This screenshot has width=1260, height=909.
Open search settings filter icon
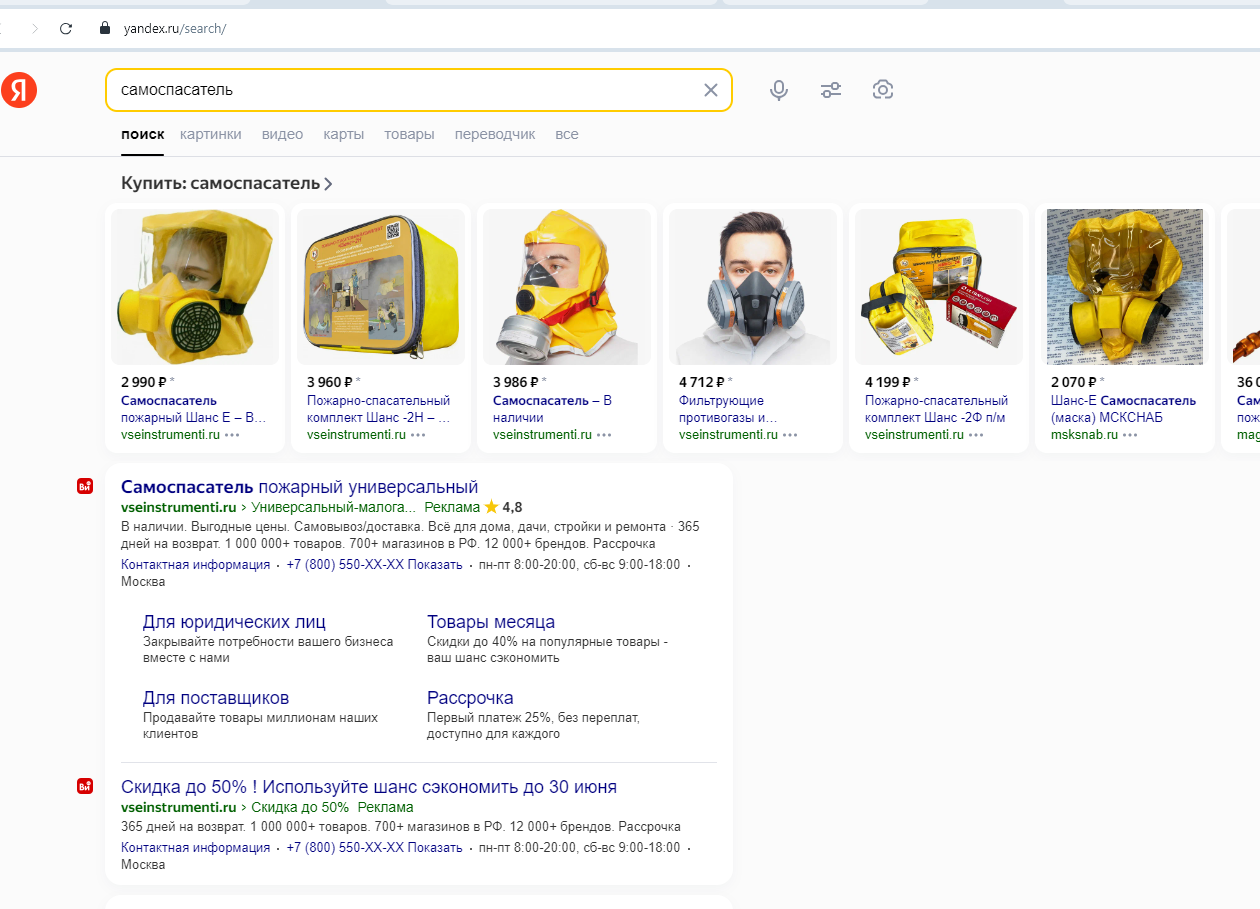pyautogui.click(x=831, y=90)
